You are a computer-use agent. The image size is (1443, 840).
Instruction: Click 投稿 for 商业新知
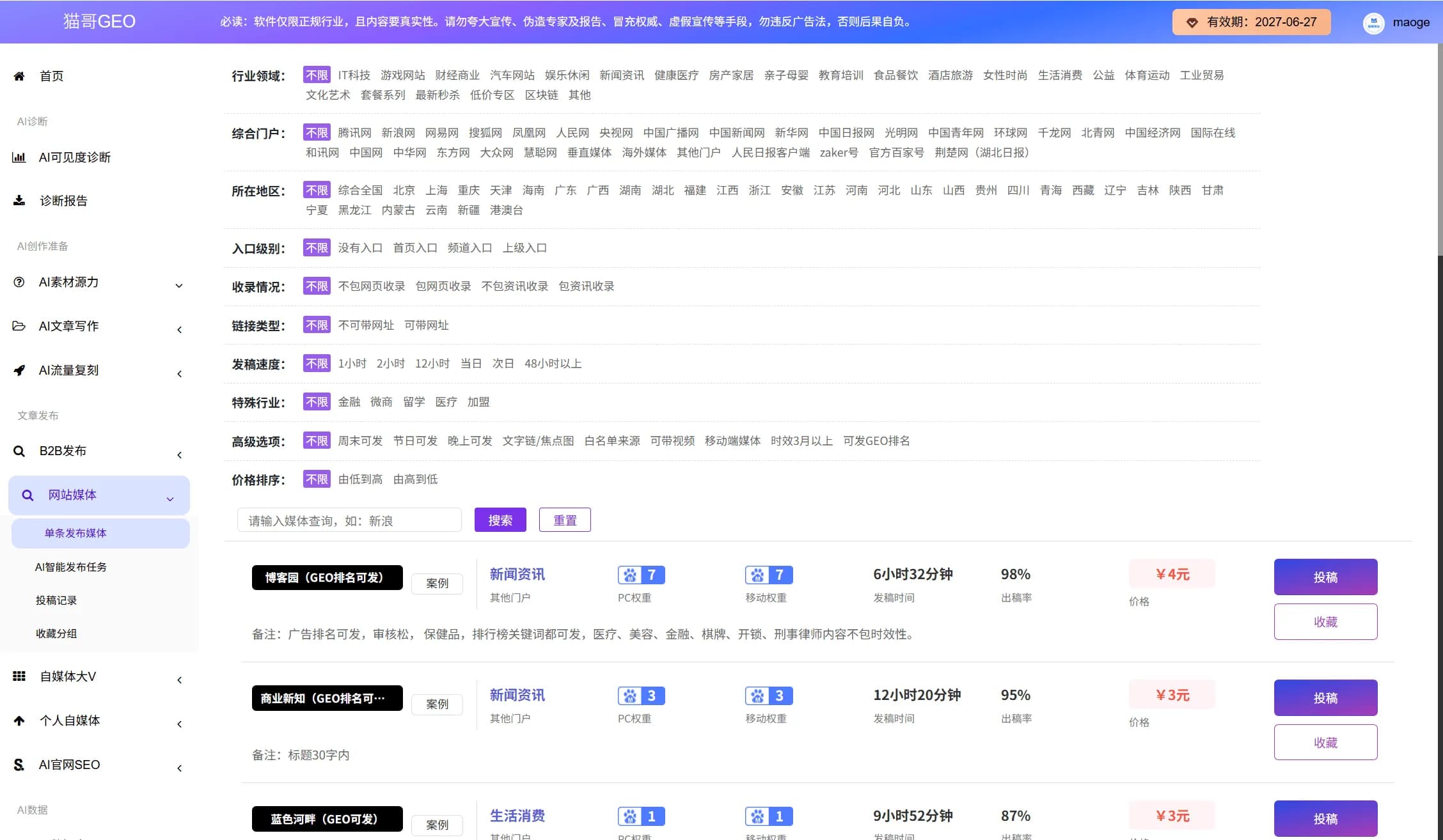(1325, 698)
